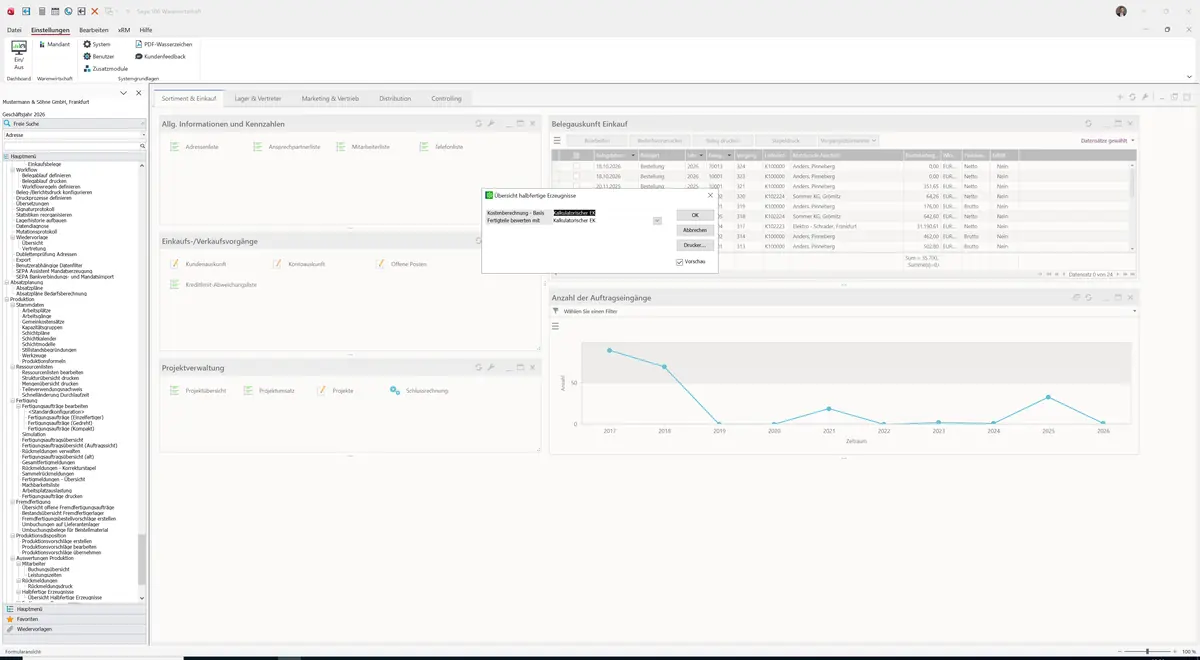Expand the Datensätze gewählt dropdown
The width and height of the screenshot is (1200, 660).
coord(1108,141)
